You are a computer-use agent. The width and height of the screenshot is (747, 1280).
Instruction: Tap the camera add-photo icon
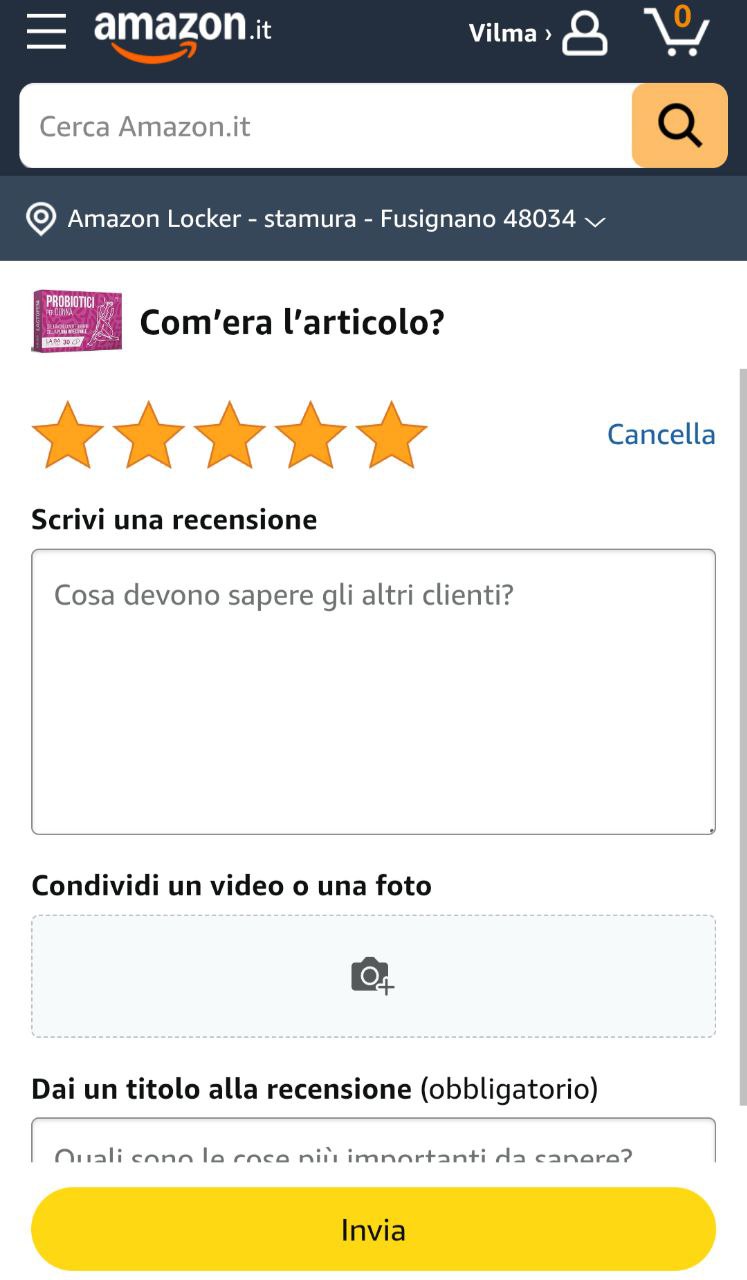[373, 975]
